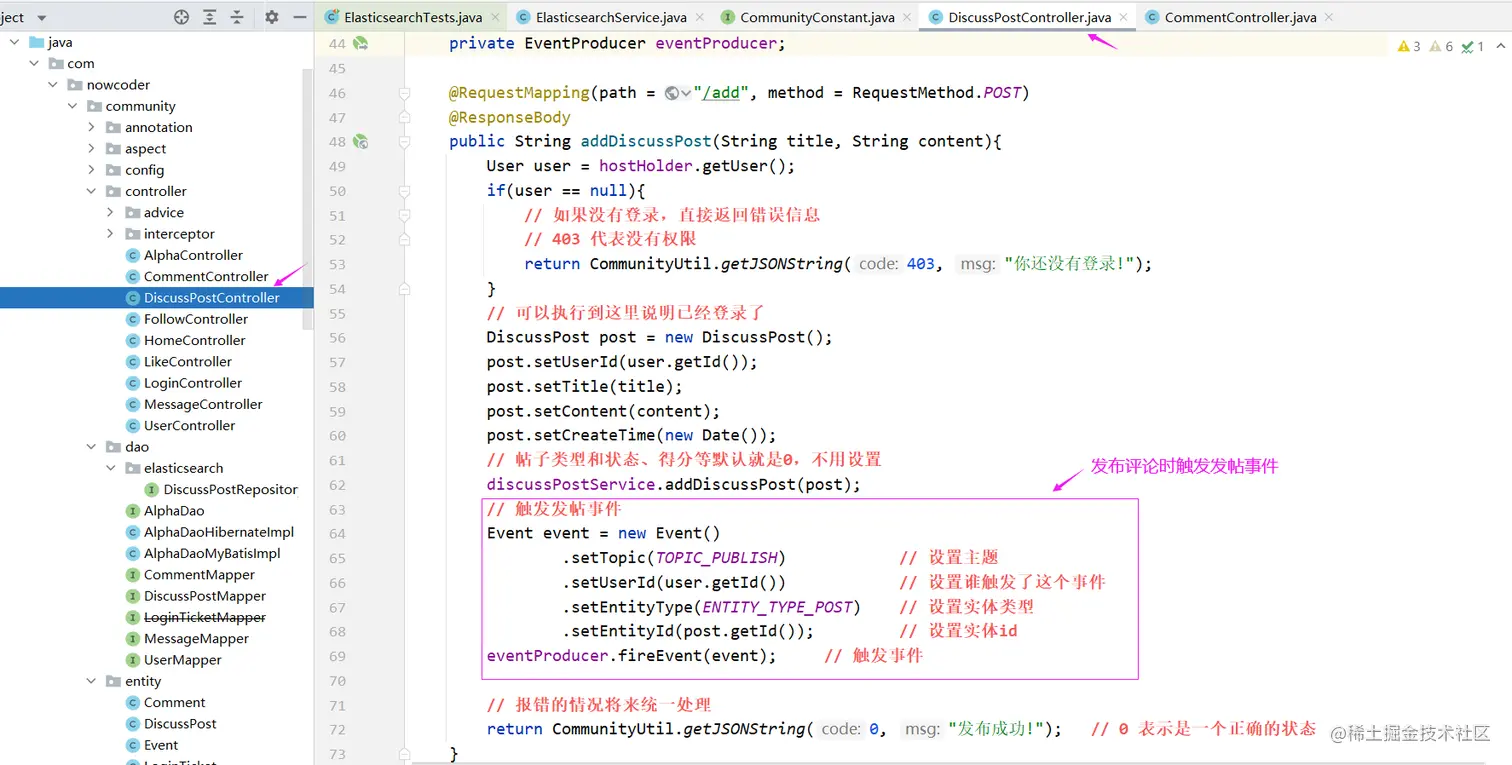Select DiscussPostRepository in elasticsearch package
This screenshot has width=1512, height=765.
click(x=230, y=489)
